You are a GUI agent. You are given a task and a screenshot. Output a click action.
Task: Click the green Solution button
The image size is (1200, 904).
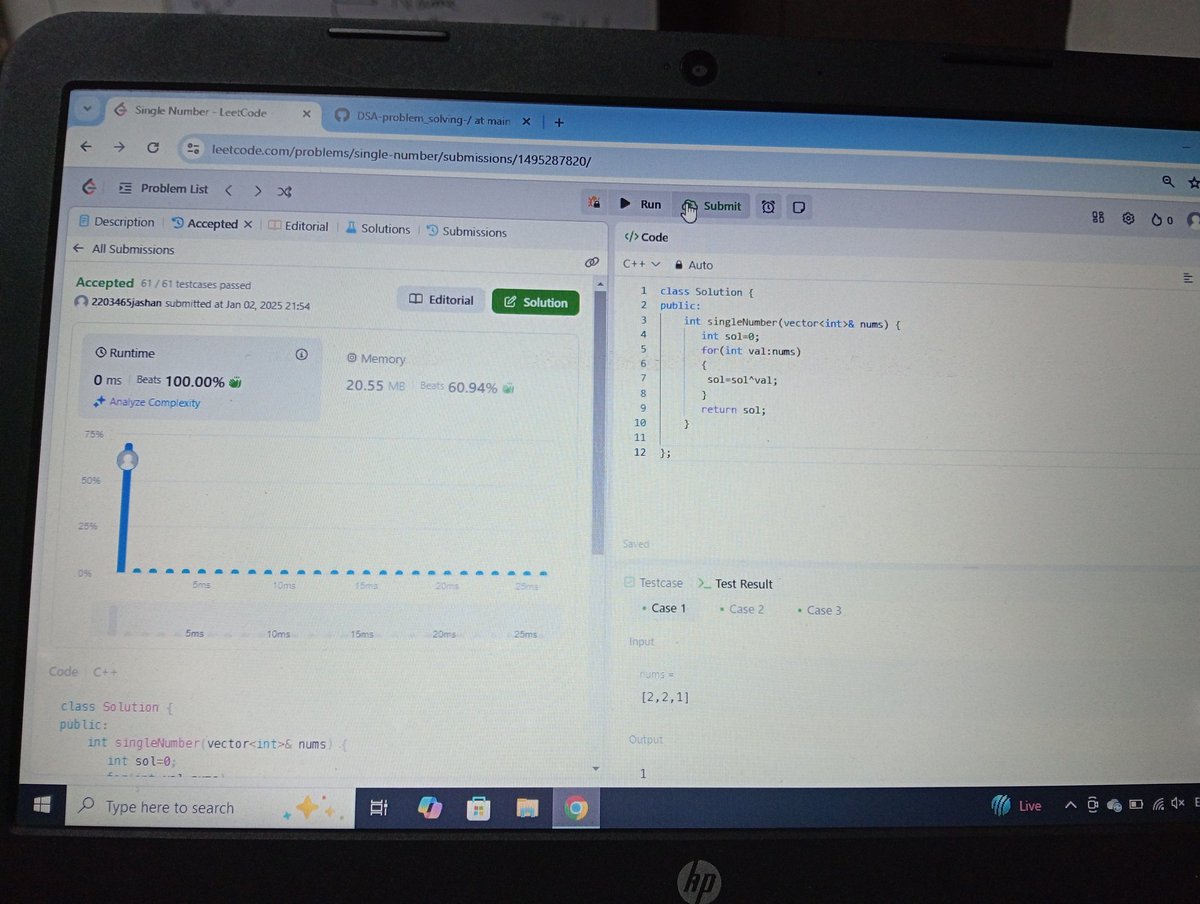tap(536, 302)
